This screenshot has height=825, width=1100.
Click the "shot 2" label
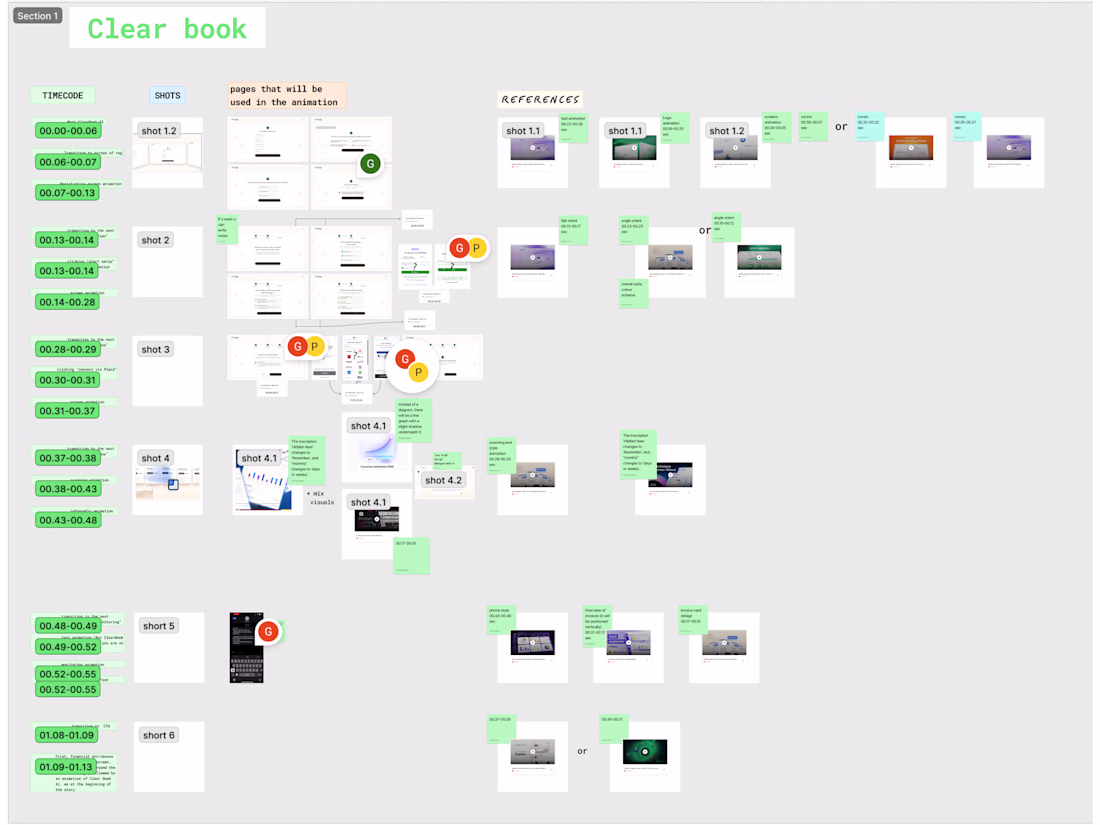tap(156, 240)
